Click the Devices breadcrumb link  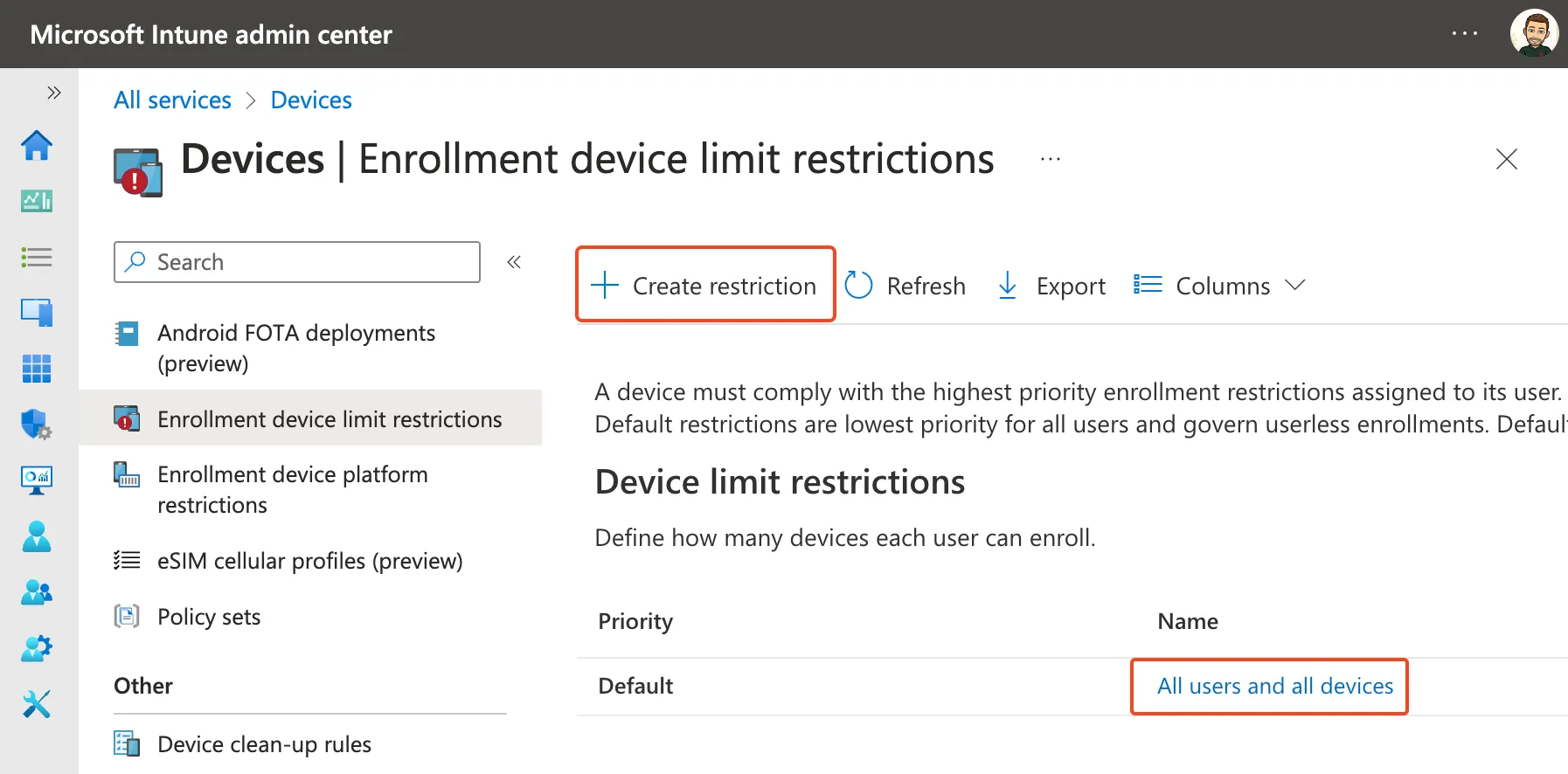coord(311,100)
